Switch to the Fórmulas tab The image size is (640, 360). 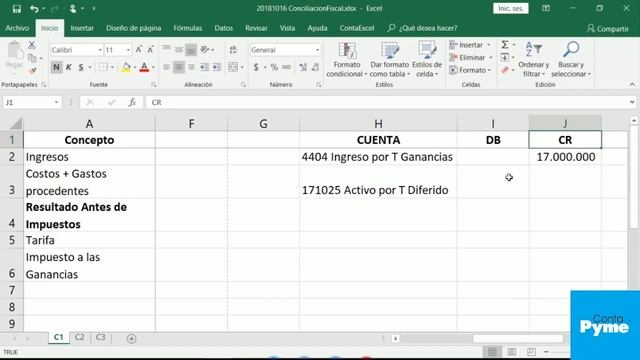[188, 28]
